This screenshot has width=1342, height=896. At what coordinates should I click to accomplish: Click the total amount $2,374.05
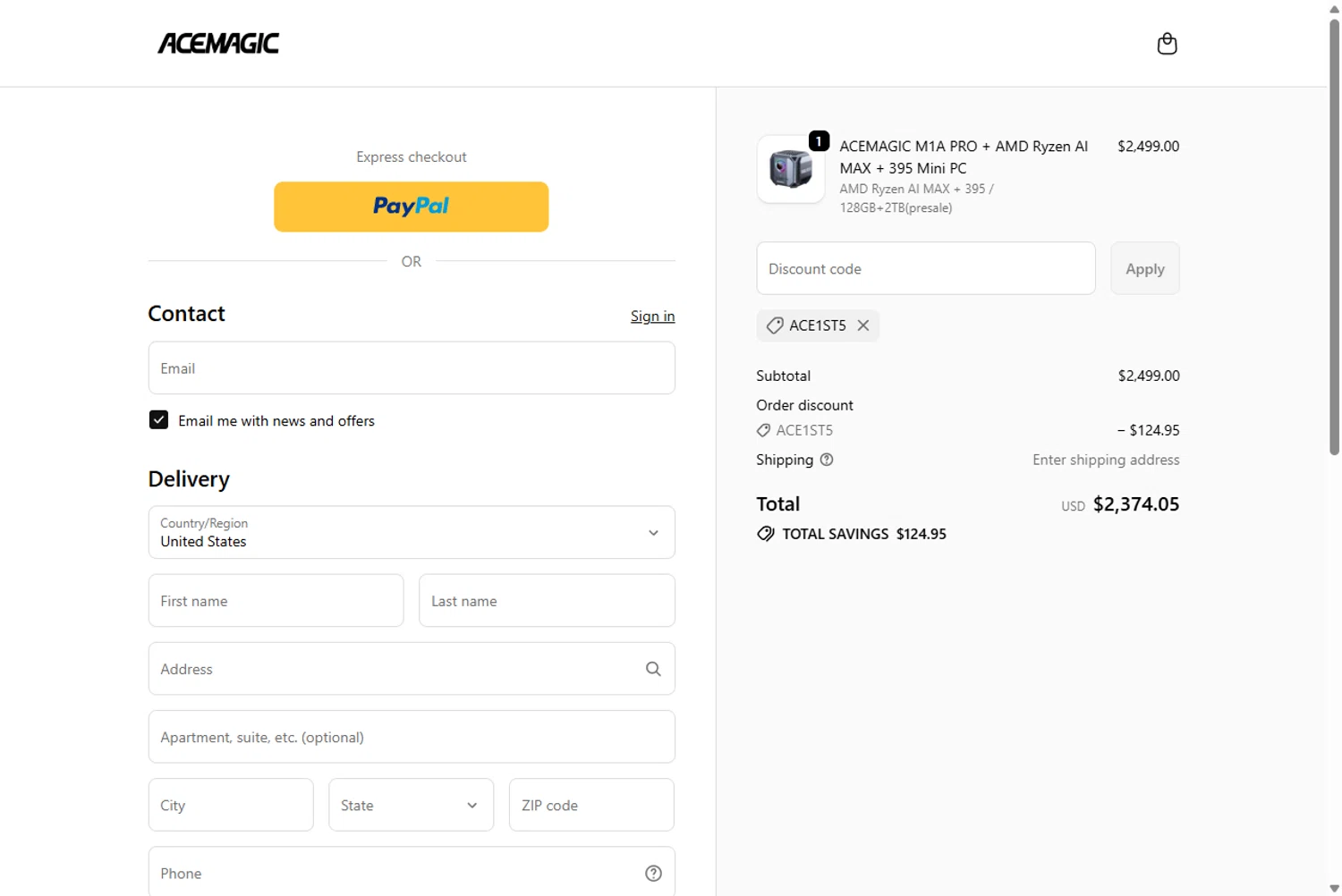click(1136, 504)
